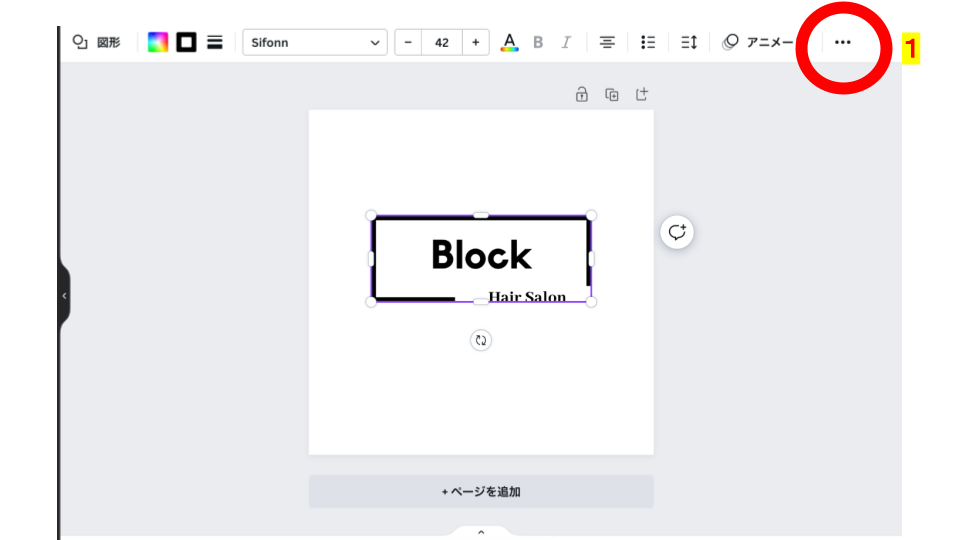Click the font size field showing 42

442,42
